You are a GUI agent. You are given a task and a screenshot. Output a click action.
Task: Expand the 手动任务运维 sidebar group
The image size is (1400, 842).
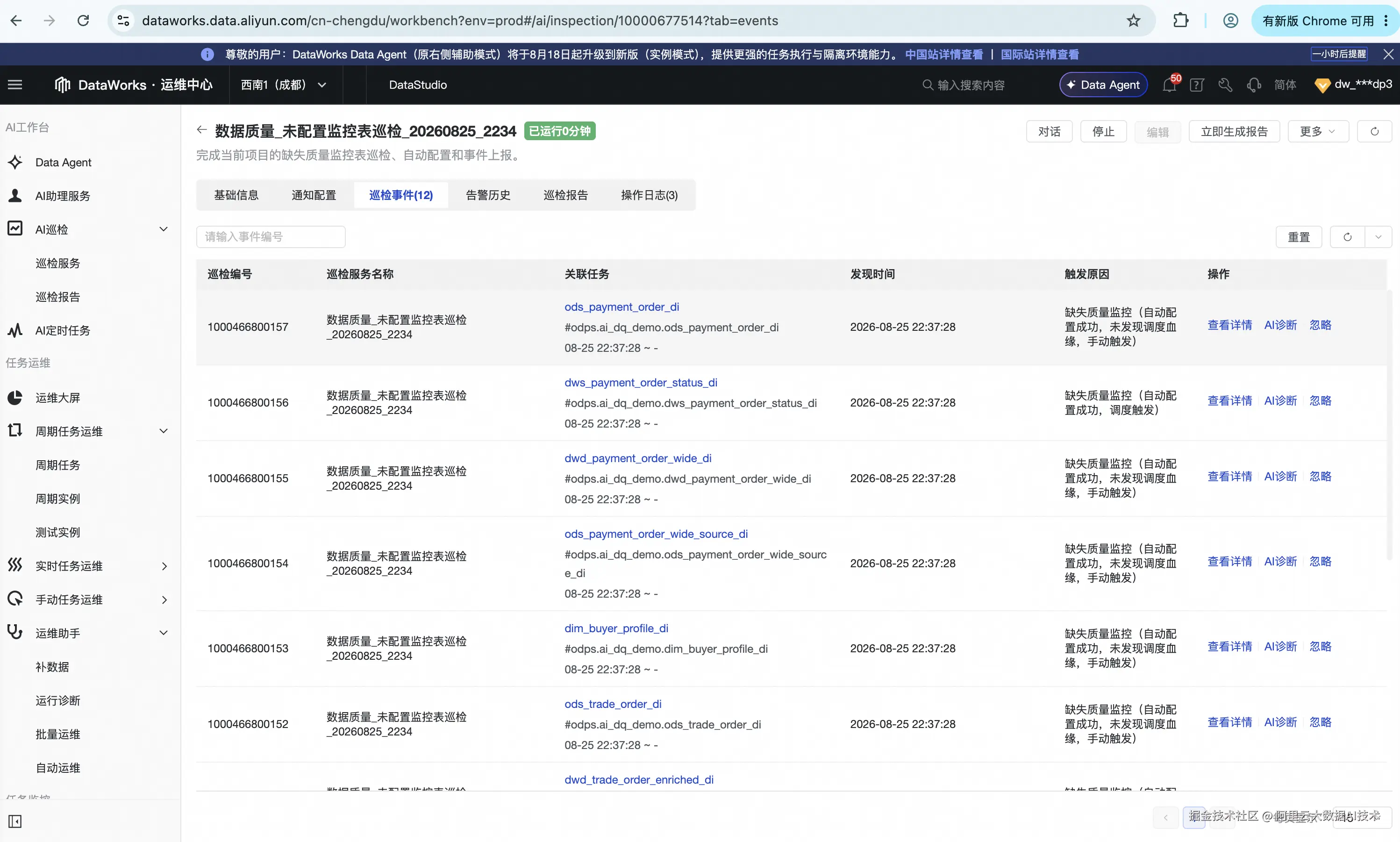[x=164, y=600]
